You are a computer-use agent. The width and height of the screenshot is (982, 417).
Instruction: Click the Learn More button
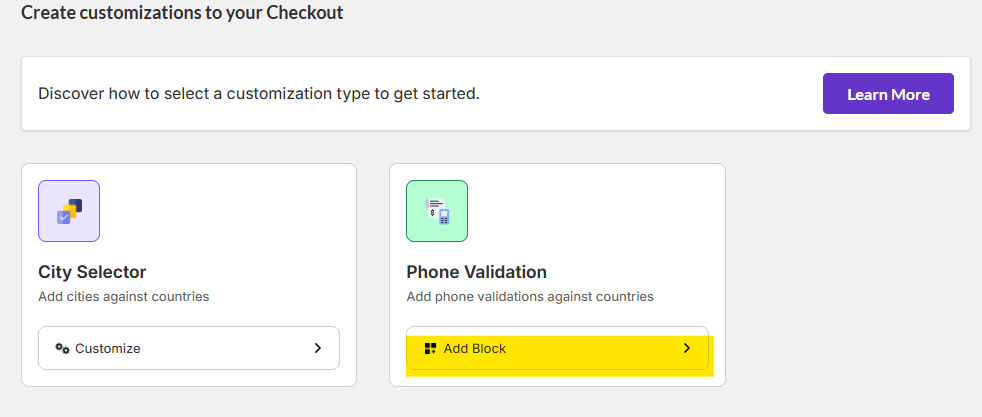click(888, 94)
